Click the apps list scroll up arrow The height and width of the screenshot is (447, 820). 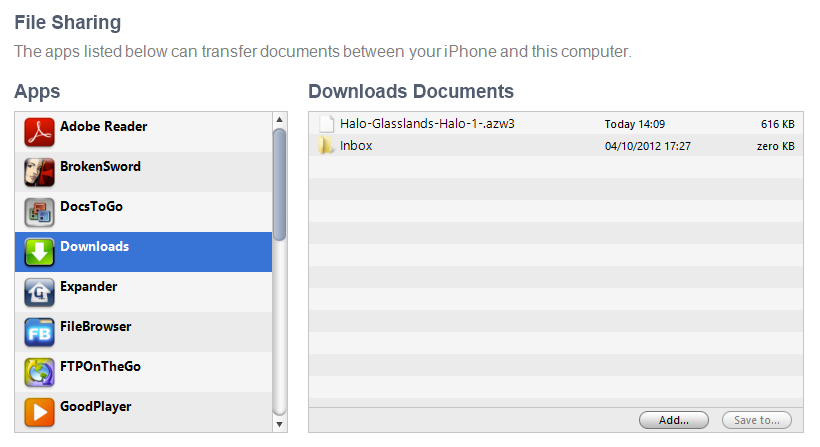280,120
